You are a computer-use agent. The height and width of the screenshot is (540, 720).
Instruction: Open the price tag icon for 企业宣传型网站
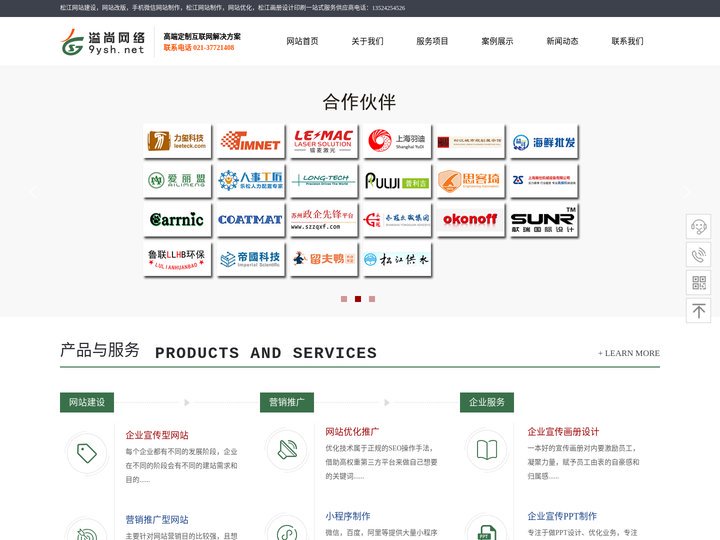point(86,453)
